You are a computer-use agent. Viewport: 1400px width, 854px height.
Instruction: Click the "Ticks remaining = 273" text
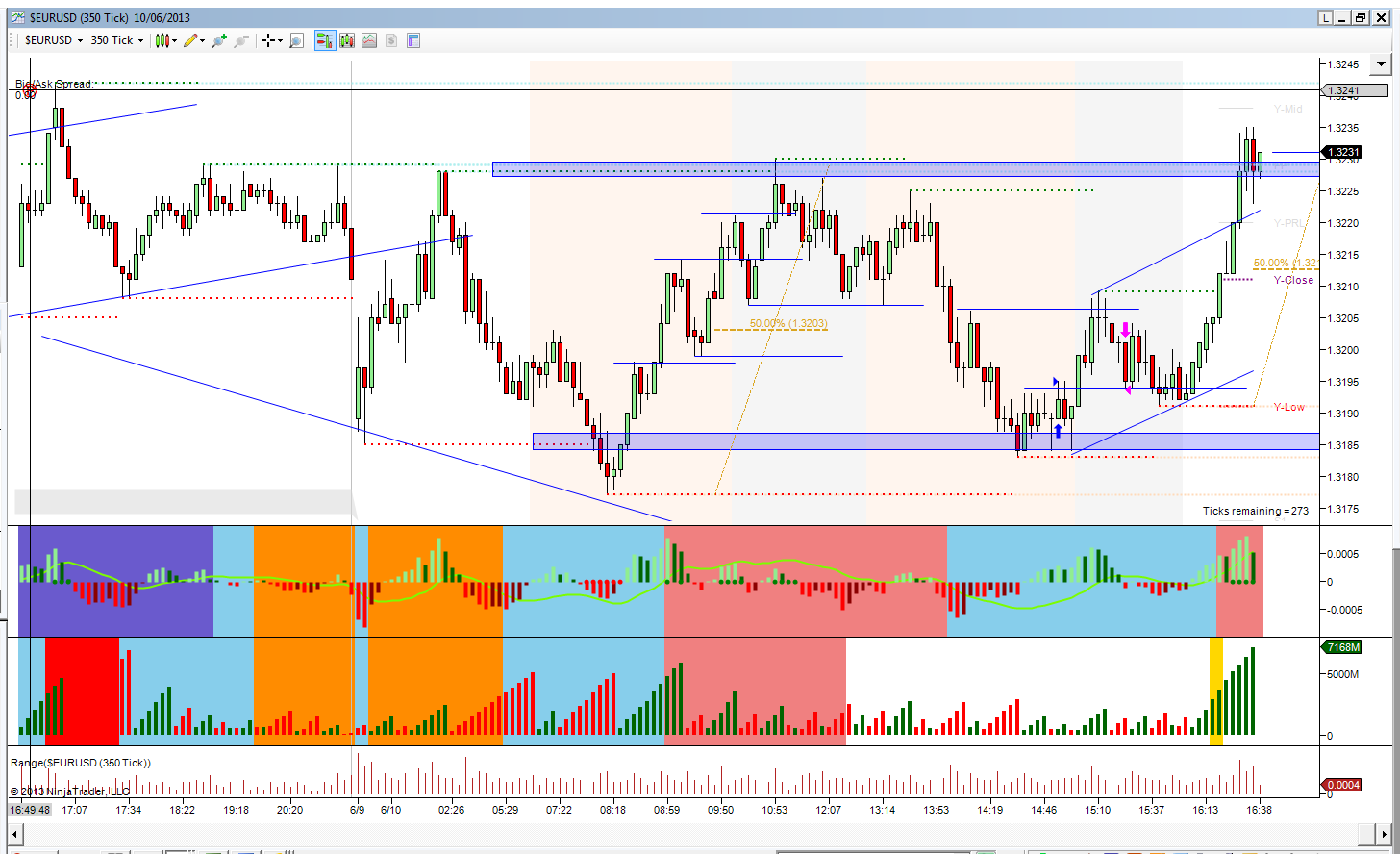(1256, 511)
